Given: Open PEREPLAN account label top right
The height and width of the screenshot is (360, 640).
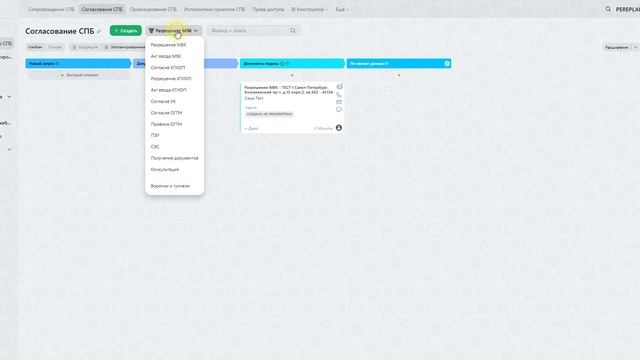Looking at the screenshot, I should pyautogui.click(x=628, y=9).
